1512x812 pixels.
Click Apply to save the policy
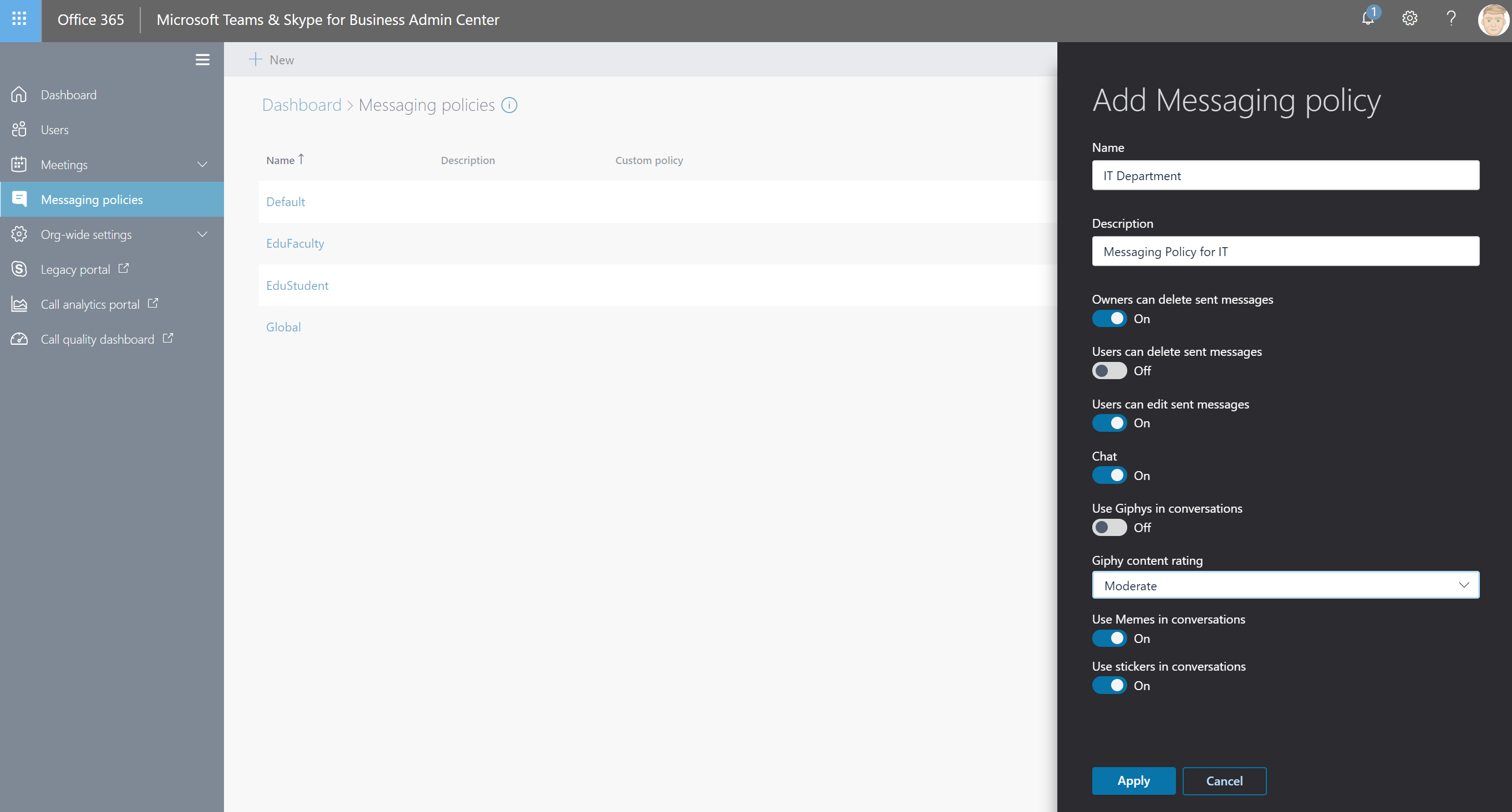(x=1133, y=781)
